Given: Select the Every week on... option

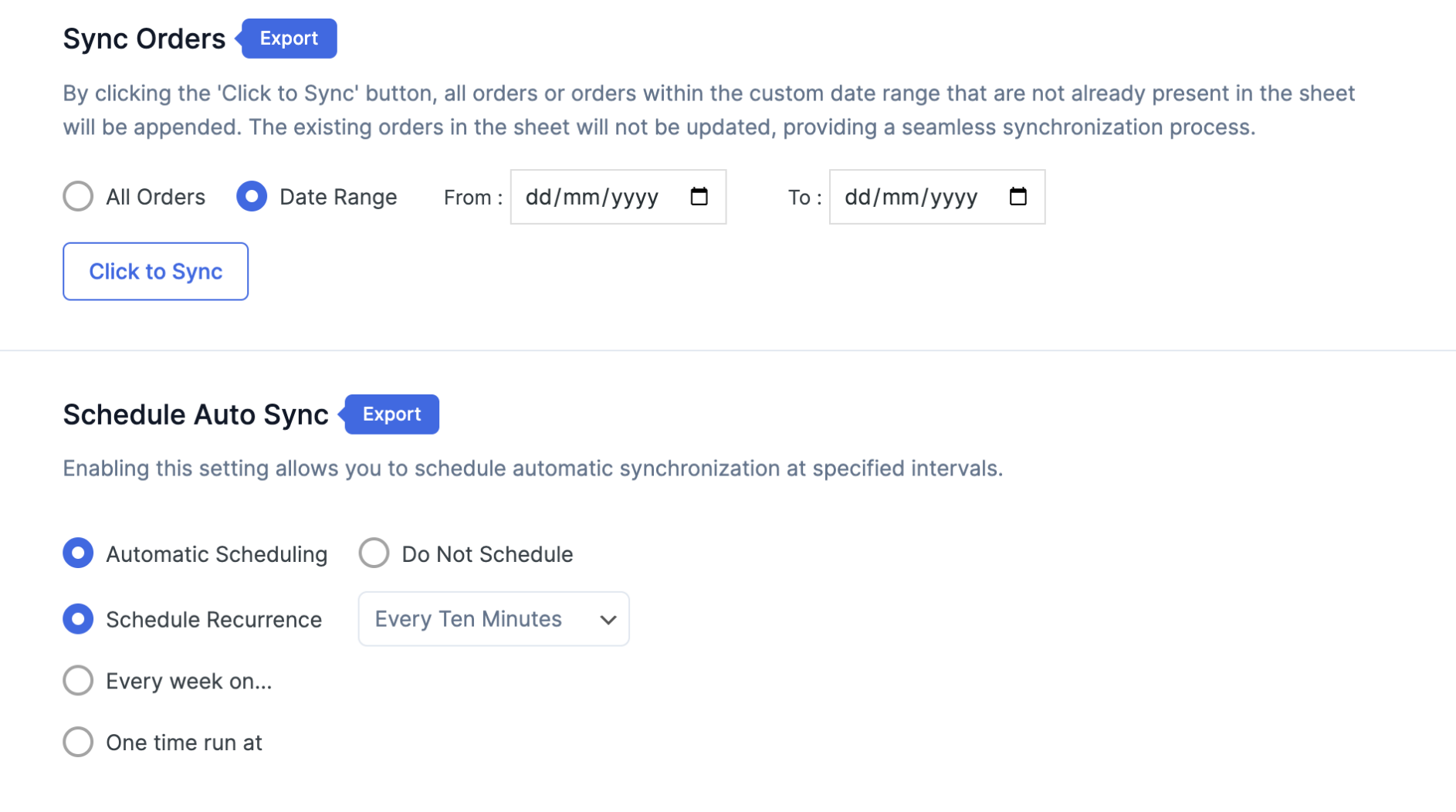Looking at the screenshot, I should pos(78,681).
